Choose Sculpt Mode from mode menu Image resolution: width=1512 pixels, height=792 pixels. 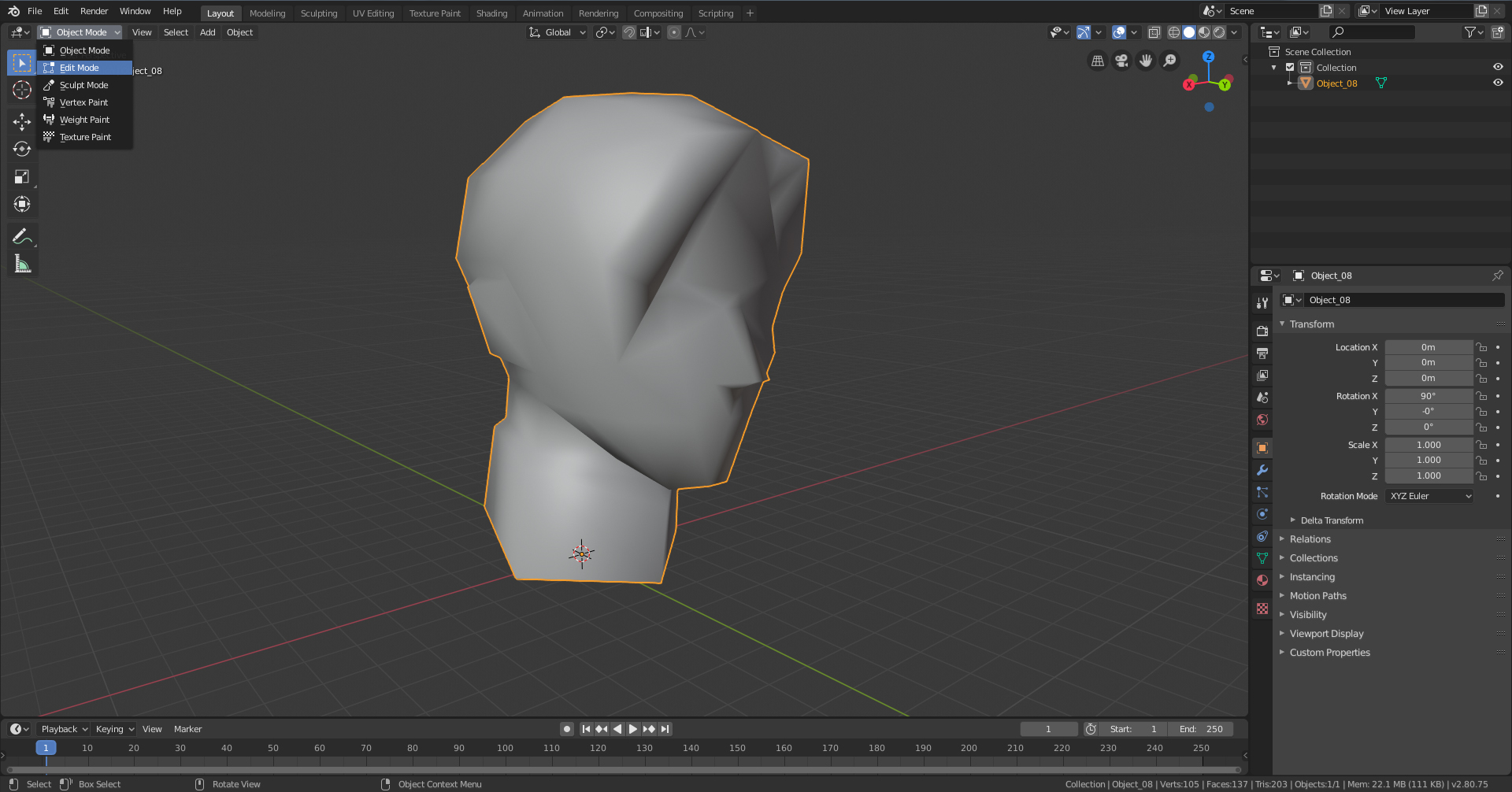pyautogui.click(x=84, y=85)
